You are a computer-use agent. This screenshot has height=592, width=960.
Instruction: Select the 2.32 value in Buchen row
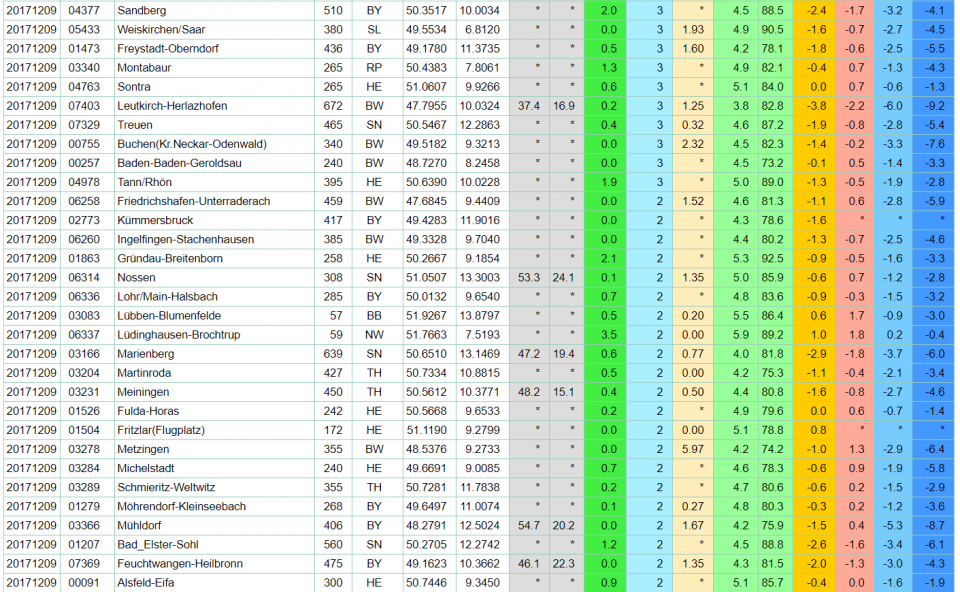692,143
